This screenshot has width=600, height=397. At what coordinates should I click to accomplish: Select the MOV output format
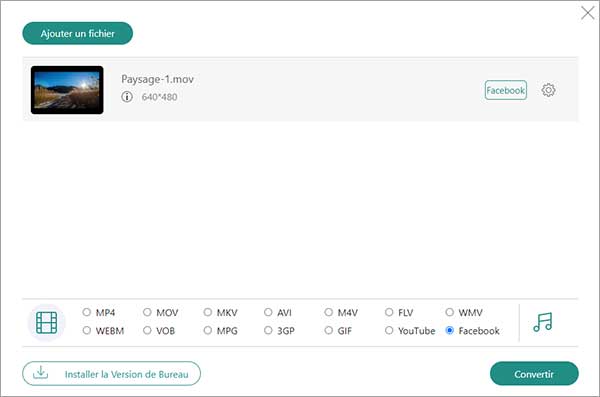pyautogui.click(x=147, y=312)
